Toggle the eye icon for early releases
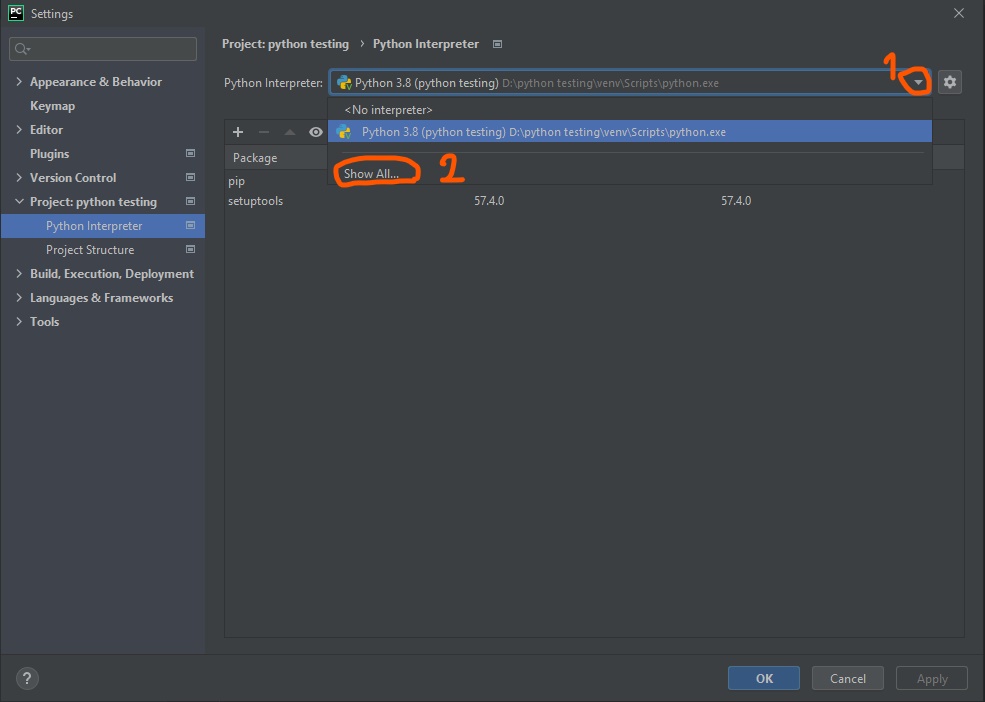985x702 pixels. click(316, 132)
